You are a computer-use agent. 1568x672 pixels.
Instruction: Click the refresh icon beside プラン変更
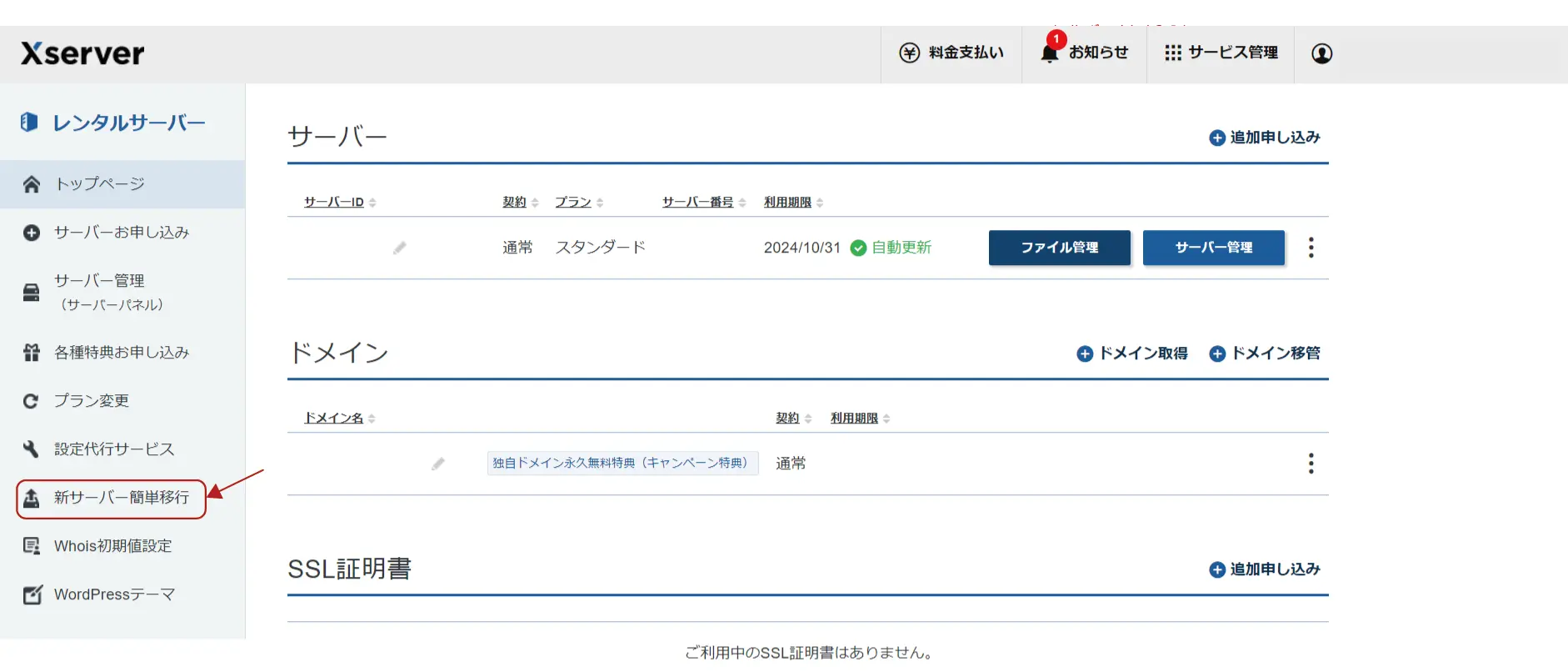point(31,401)
